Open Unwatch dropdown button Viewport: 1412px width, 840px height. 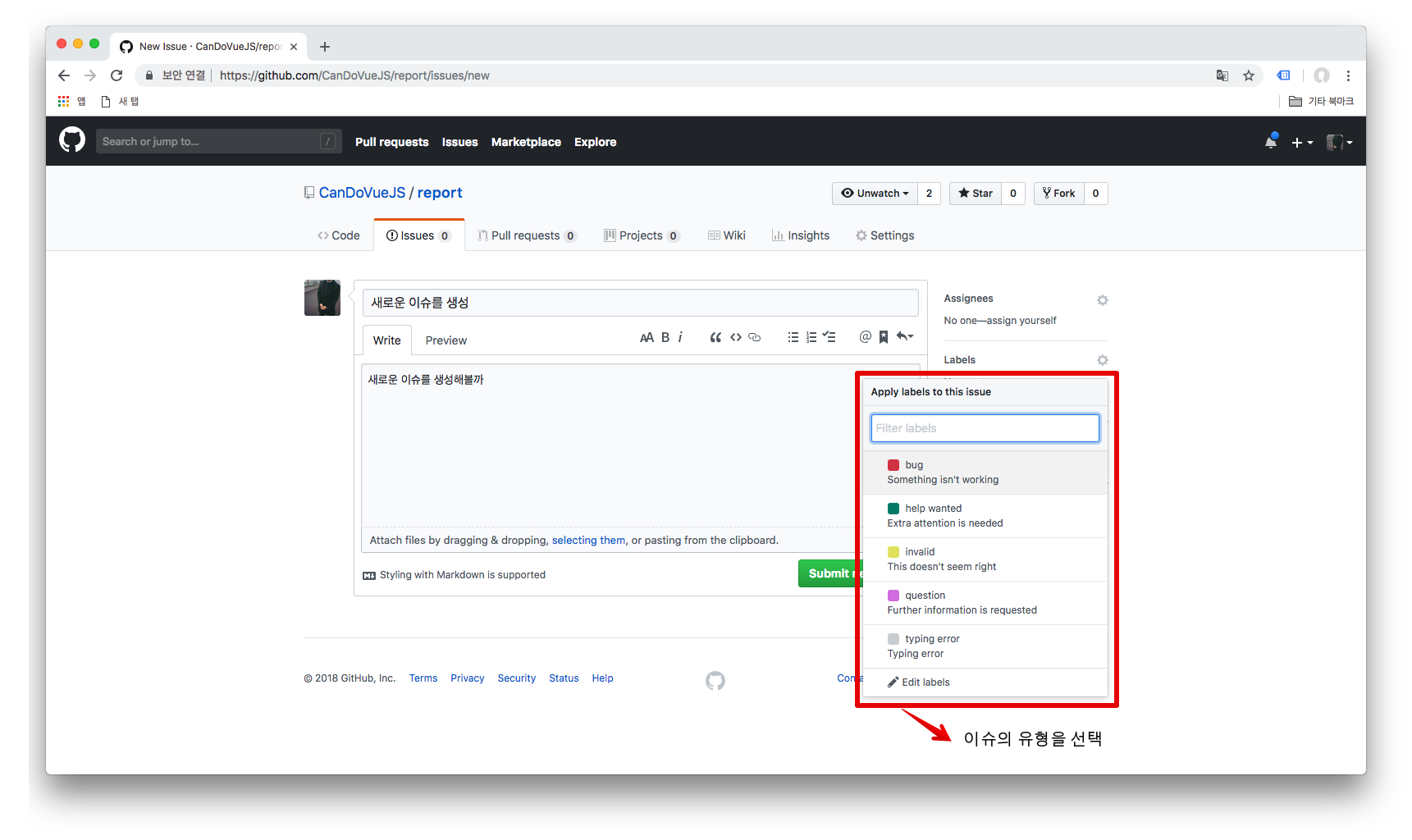click(x=875, y=194)
